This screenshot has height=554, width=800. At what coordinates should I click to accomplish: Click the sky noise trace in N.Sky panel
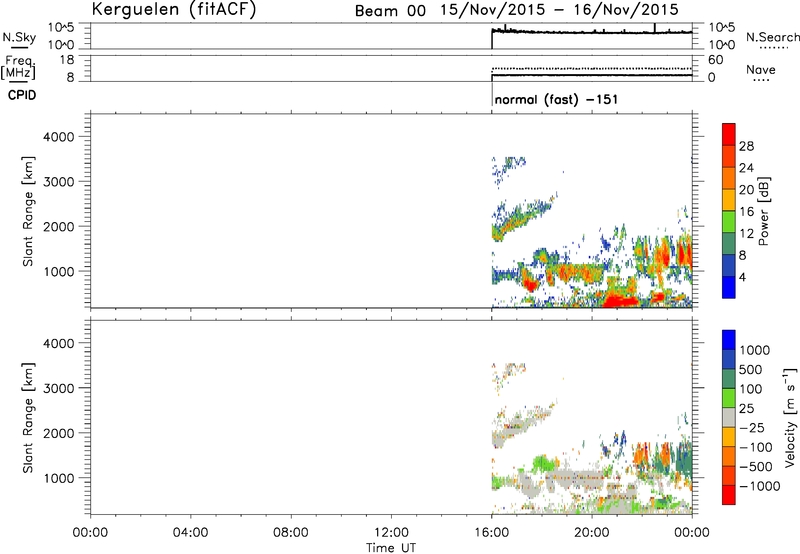[x=592, y=32]
